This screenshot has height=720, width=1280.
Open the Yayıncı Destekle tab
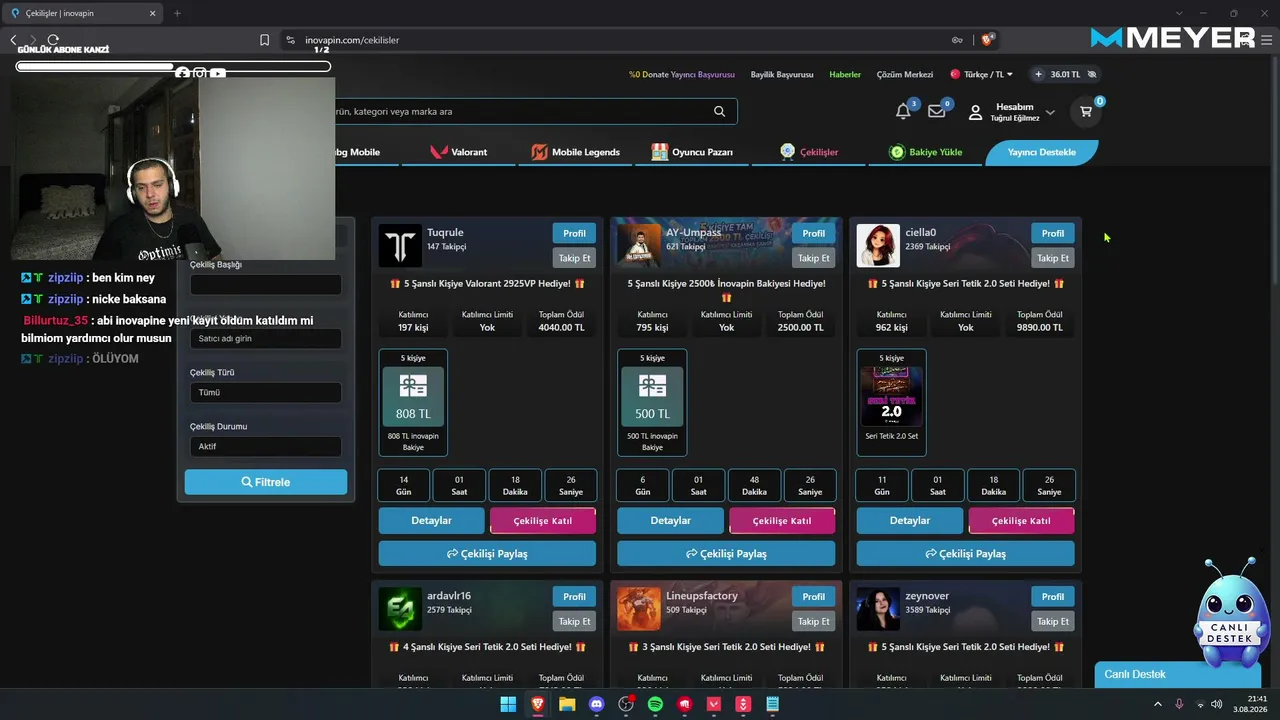coord(1041,152)
